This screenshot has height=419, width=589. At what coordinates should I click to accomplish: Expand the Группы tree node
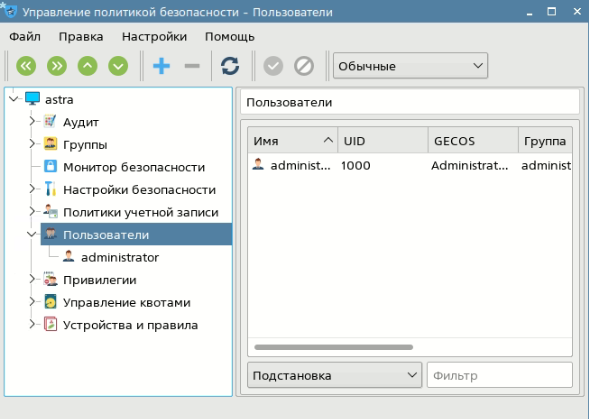coord(32,144)
